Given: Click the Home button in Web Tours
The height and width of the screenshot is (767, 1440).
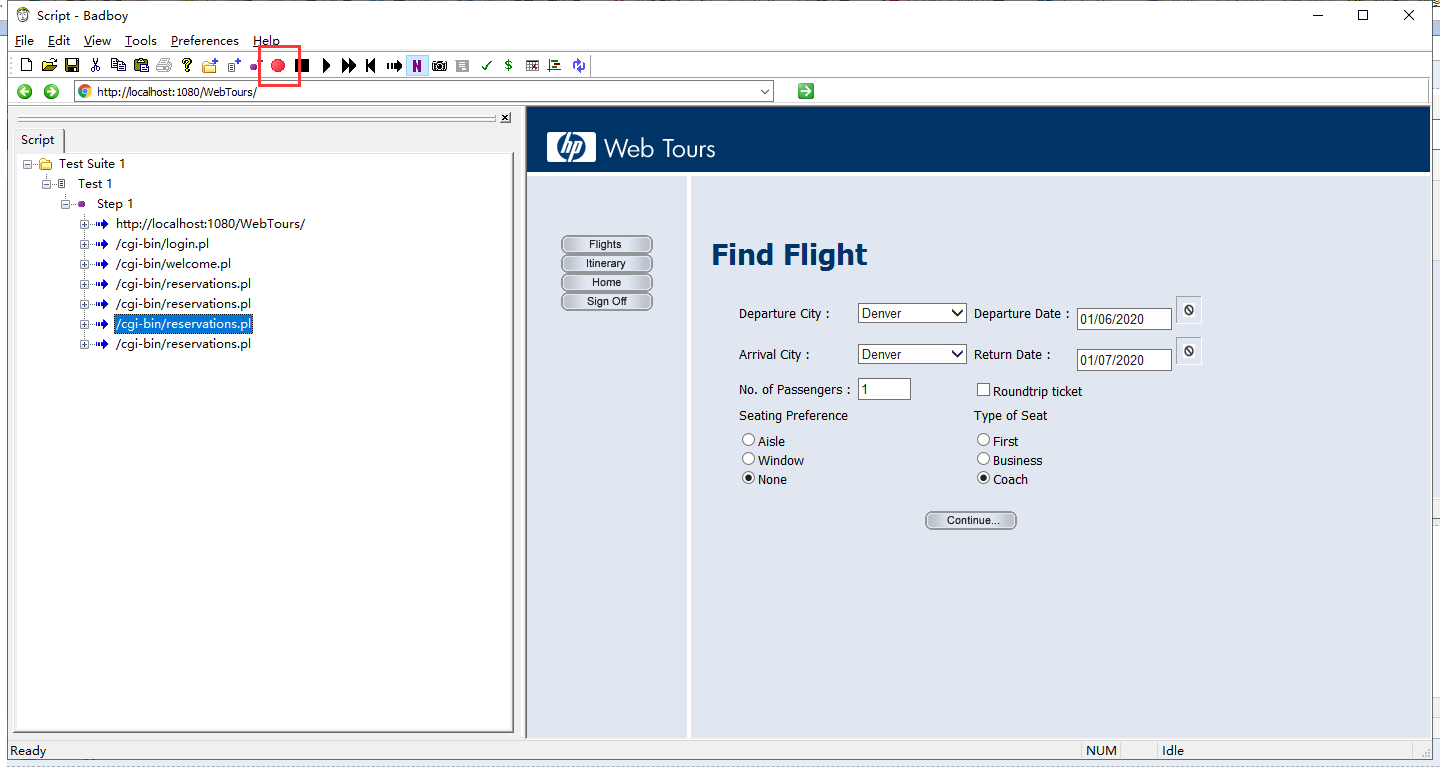Looking at the screenshot, I should pyautogui.click(x=606, y=282).
